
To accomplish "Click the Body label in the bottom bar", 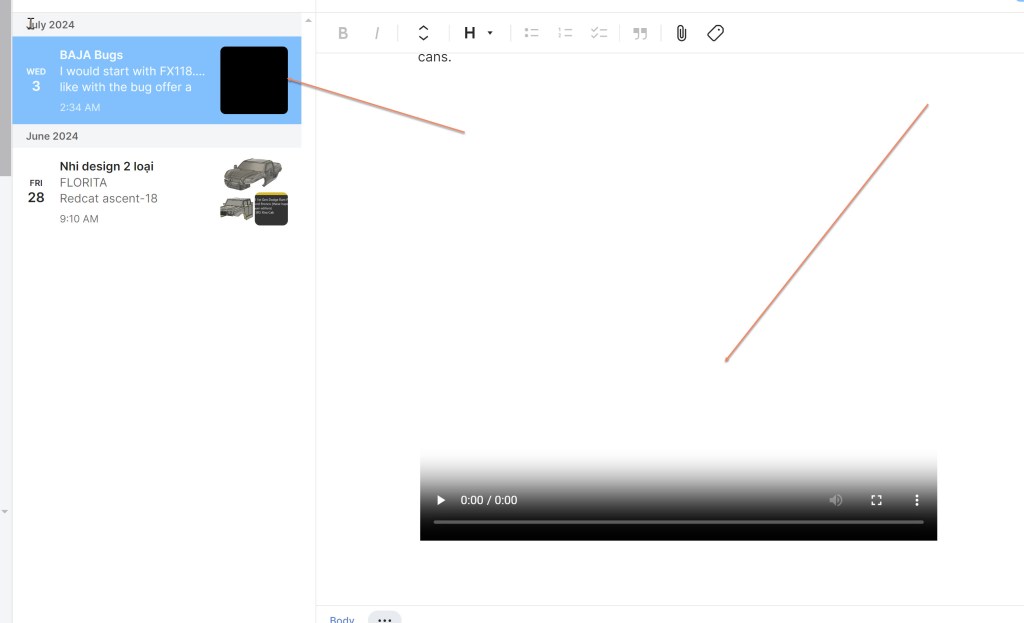I will (342, 618).
